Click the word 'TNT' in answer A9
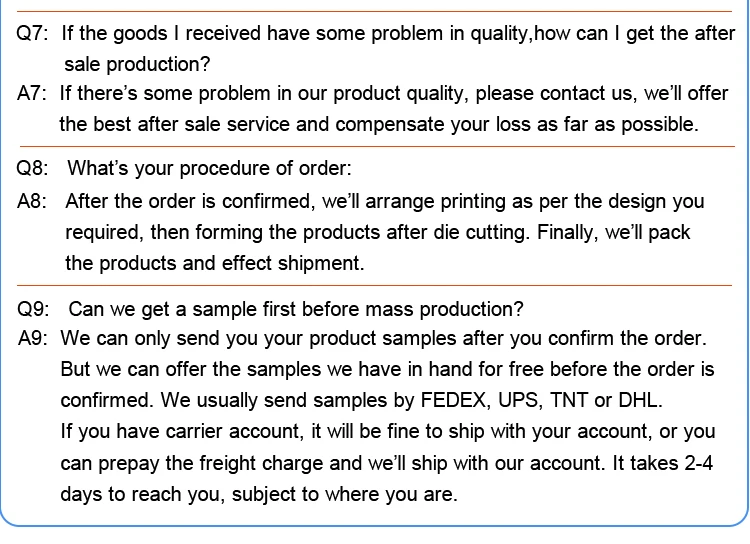Viewport: 750px width, 544px height. 569,401
